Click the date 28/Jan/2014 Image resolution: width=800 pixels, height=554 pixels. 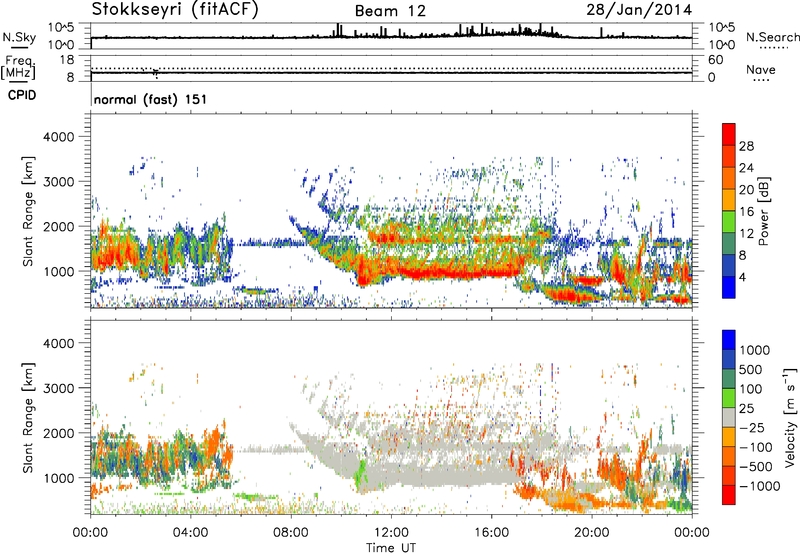639,10
